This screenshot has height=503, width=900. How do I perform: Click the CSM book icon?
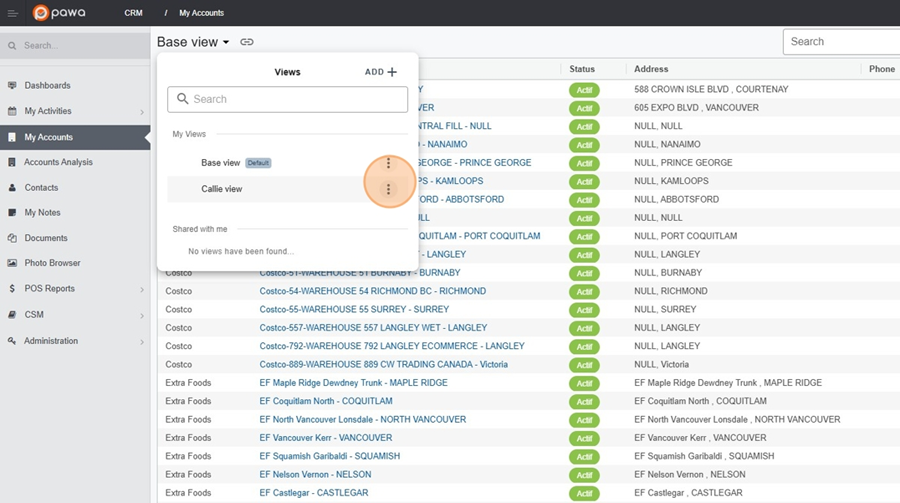tap(12, 315)
